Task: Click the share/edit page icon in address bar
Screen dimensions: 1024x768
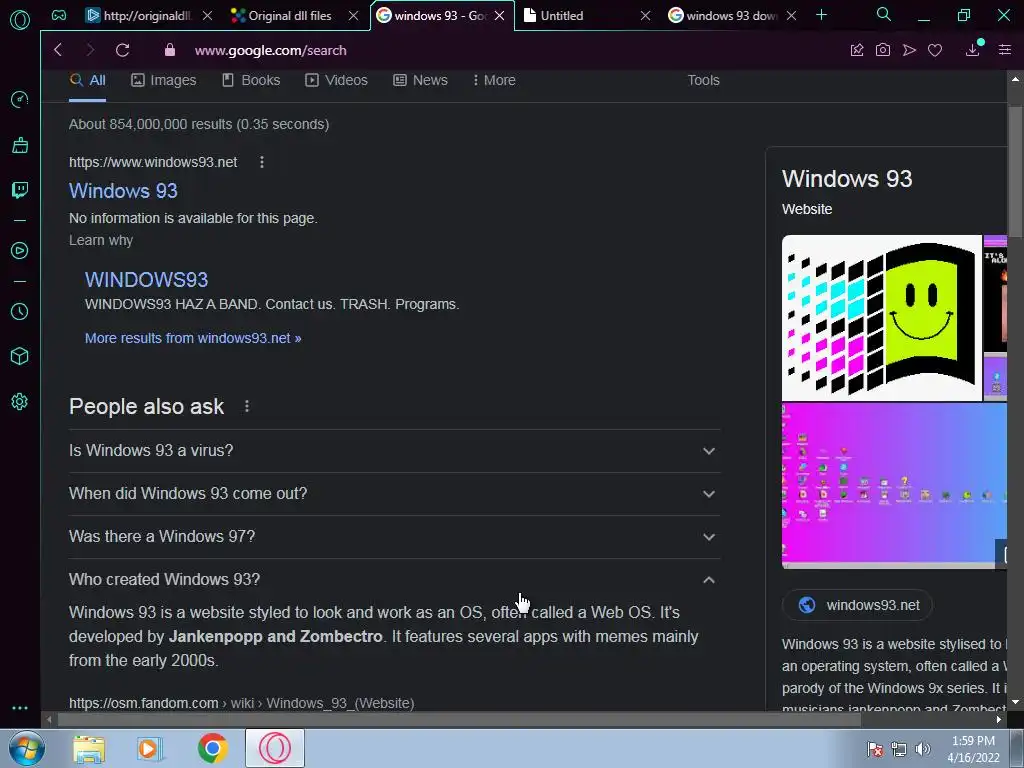Action: point(857,50)
